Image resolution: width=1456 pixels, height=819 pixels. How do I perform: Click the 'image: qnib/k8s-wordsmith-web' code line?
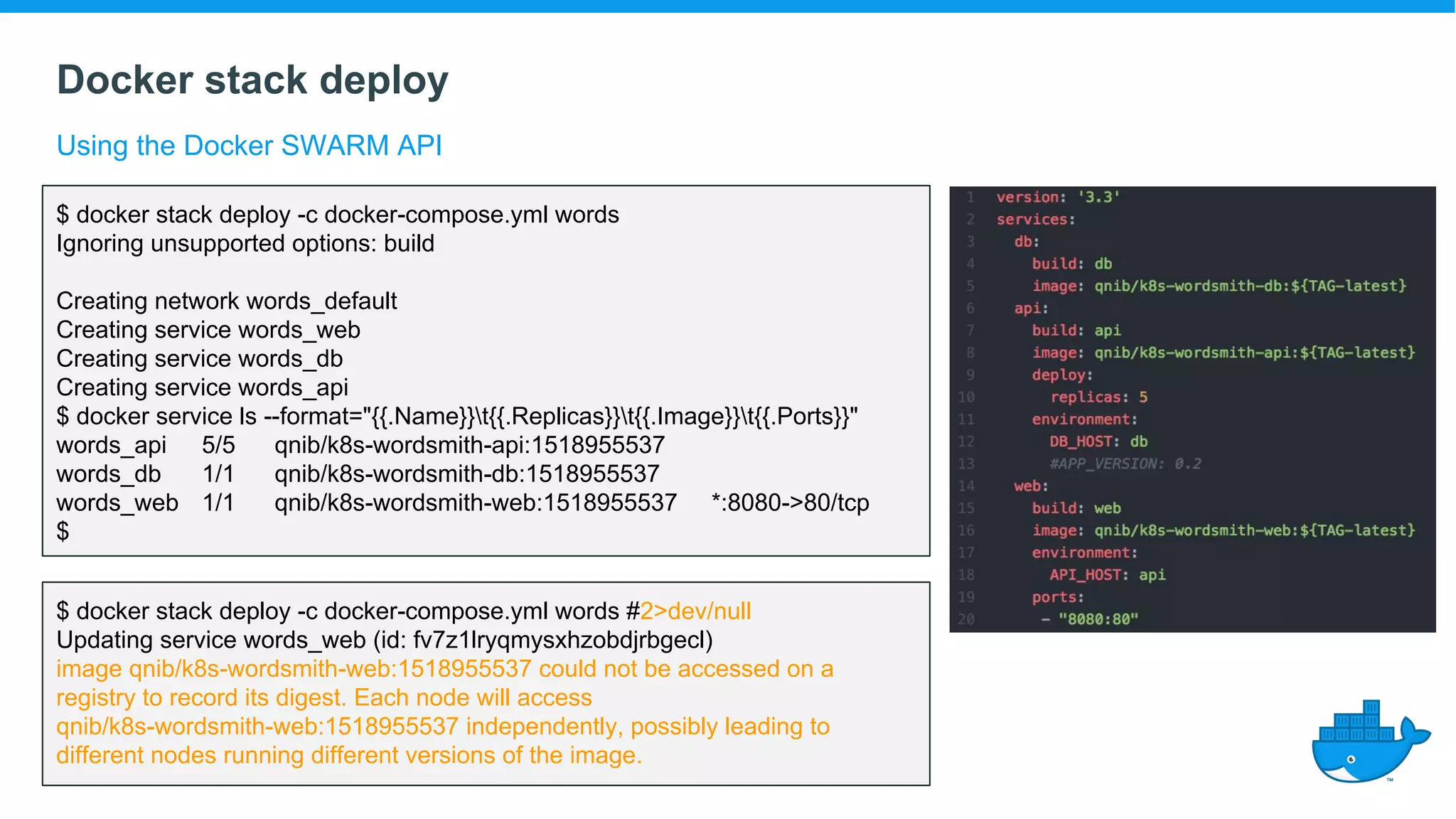(1224, 530)
